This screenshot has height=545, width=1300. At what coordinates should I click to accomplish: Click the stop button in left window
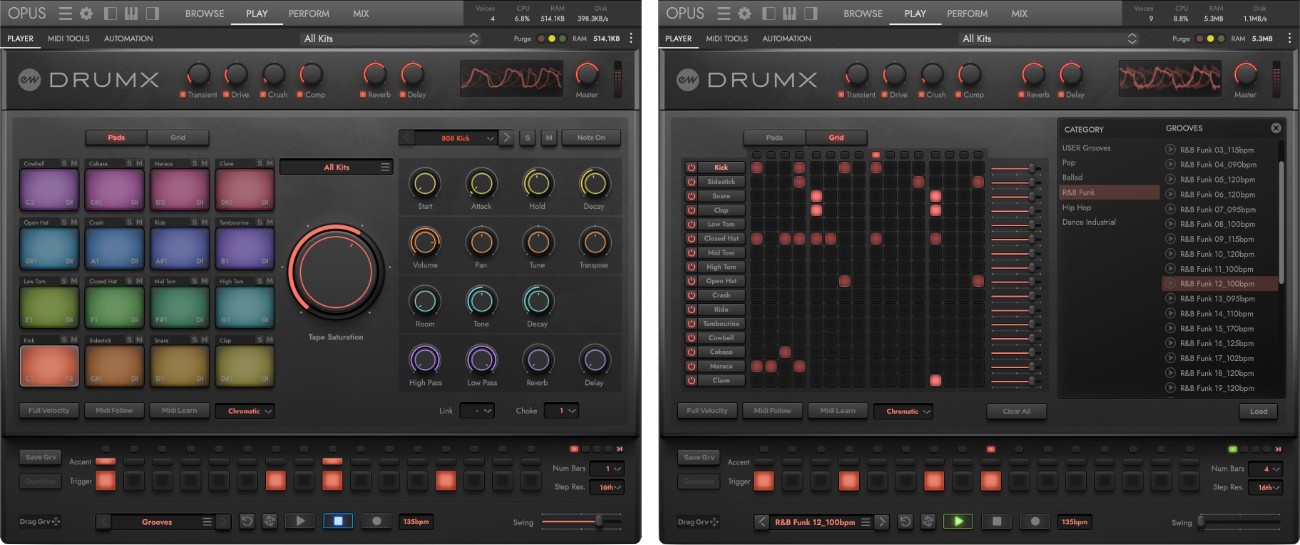coord(337,521)
